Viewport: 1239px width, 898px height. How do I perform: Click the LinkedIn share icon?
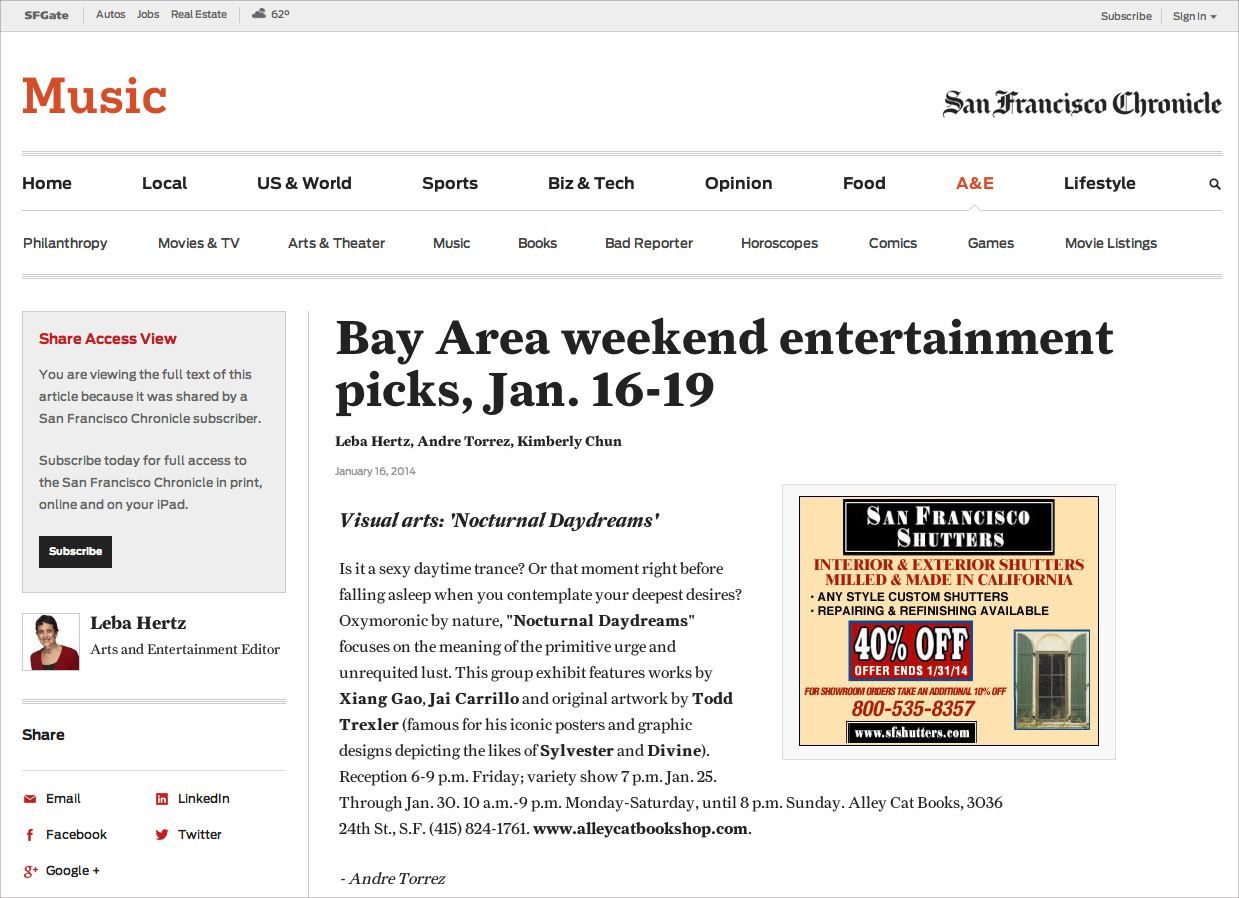click(161, 799)
